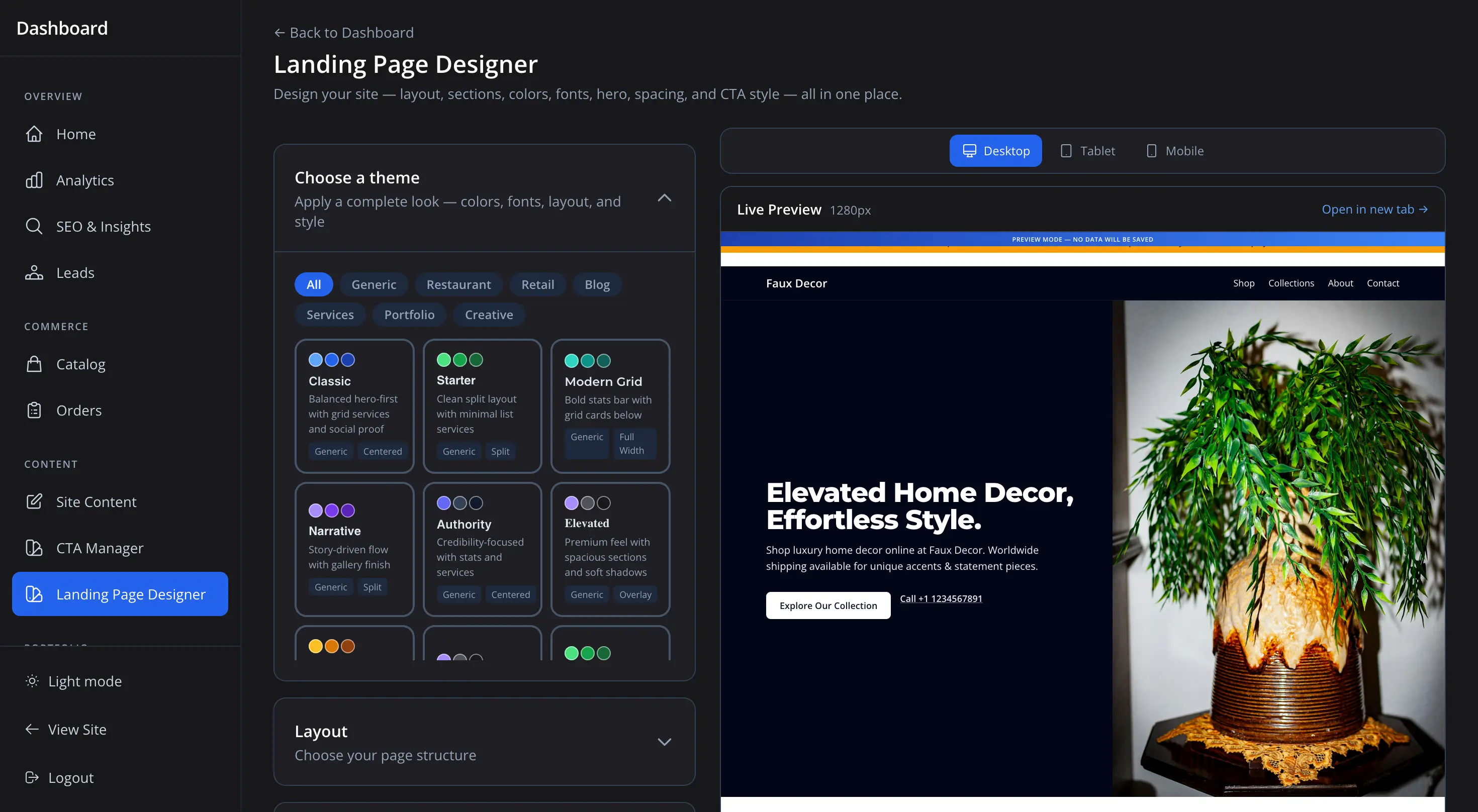Select the Classic theme card title
This screenshot has height=812, width=1478.
[x=329, y=381]
